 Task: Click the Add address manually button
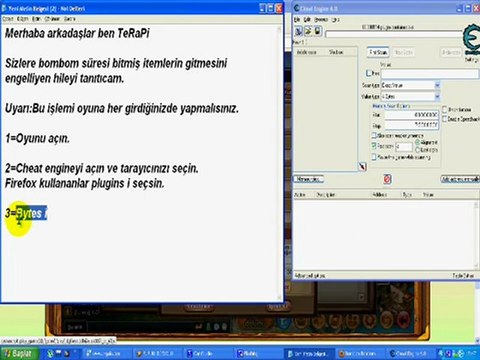[x=460, y=179]
